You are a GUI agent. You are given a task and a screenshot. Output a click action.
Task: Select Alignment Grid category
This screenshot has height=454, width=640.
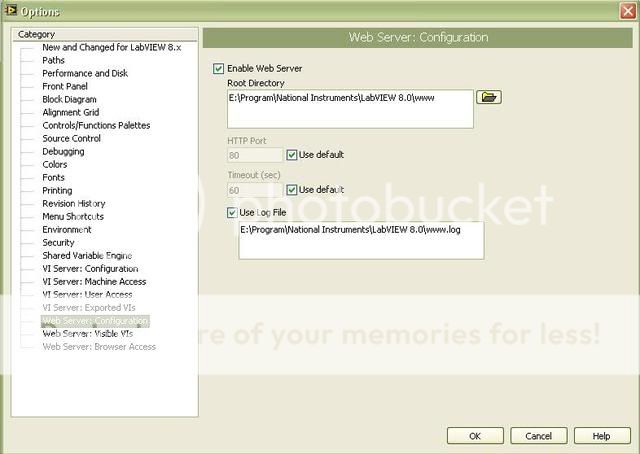[70, 113]
